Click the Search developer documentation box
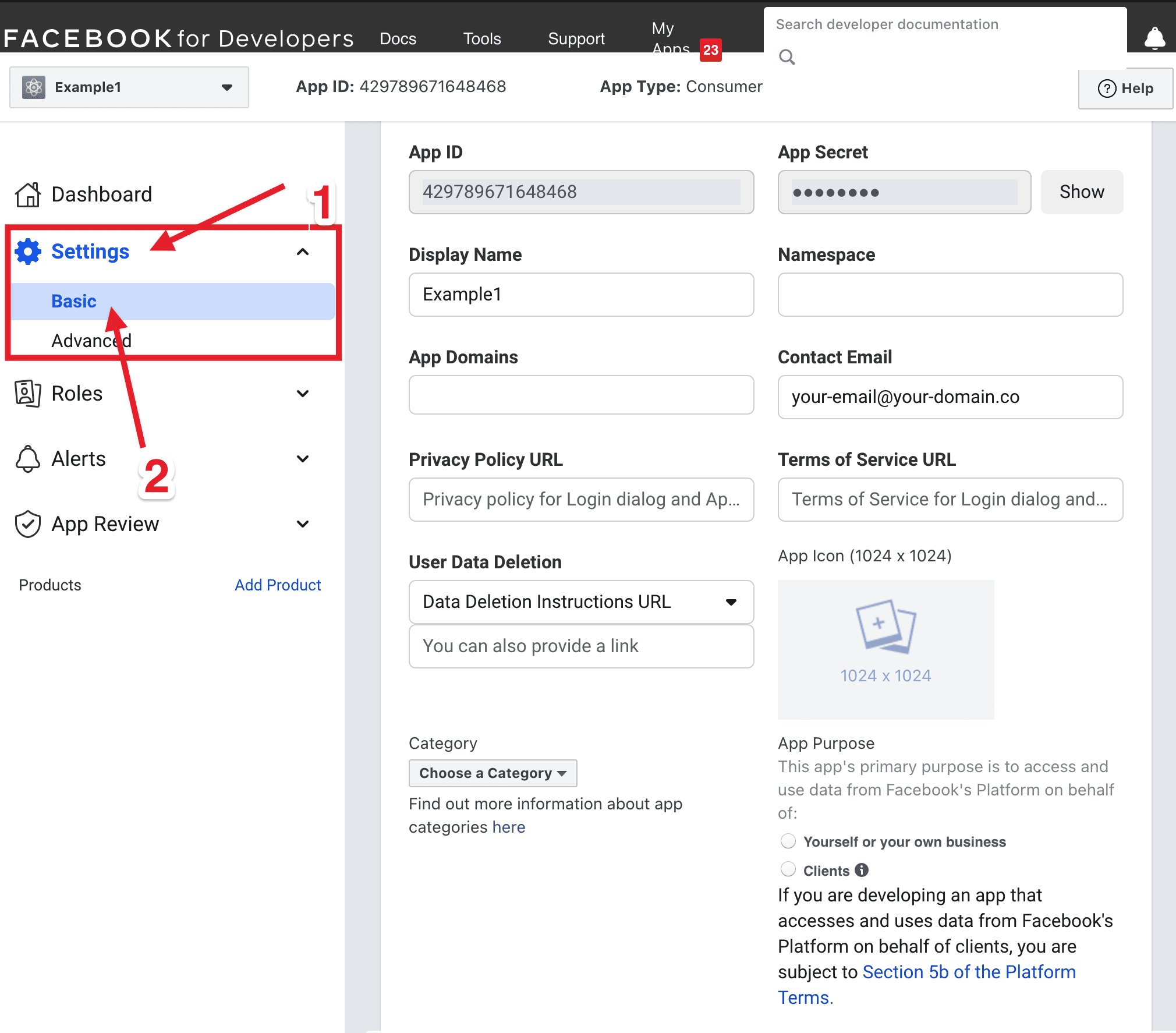 coord(945,24)
